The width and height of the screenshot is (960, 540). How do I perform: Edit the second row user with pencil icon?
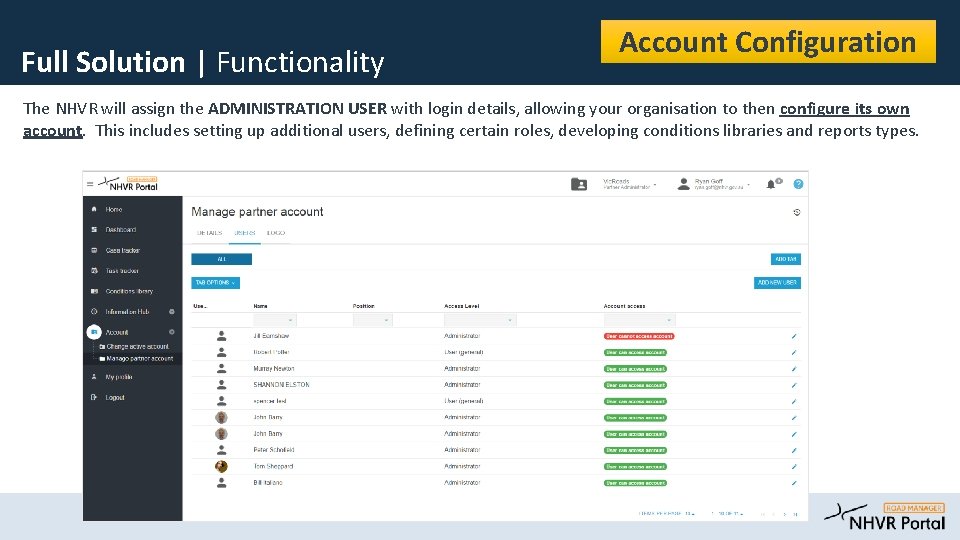pyautogui.click(x=794, y=353)
